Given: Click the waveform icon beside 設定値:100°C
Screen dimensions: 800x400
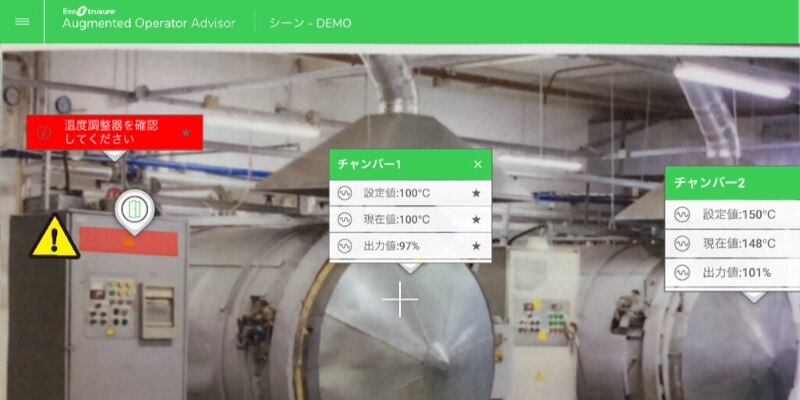Looking at the screenshot, I should (345, 193).
